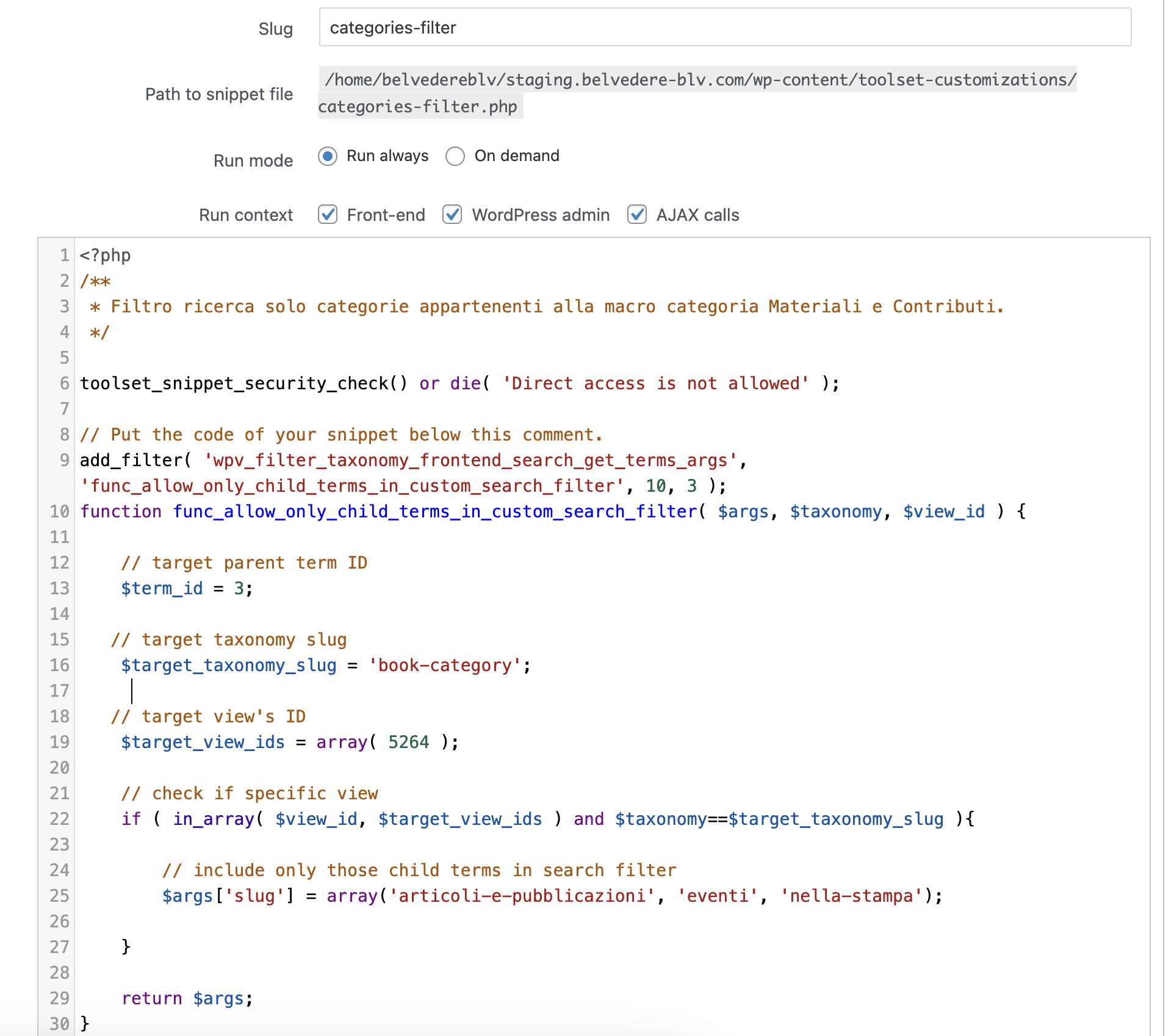Click the 'eventi' string in the array
The image size is (1174, 1036).
[718, 896]
